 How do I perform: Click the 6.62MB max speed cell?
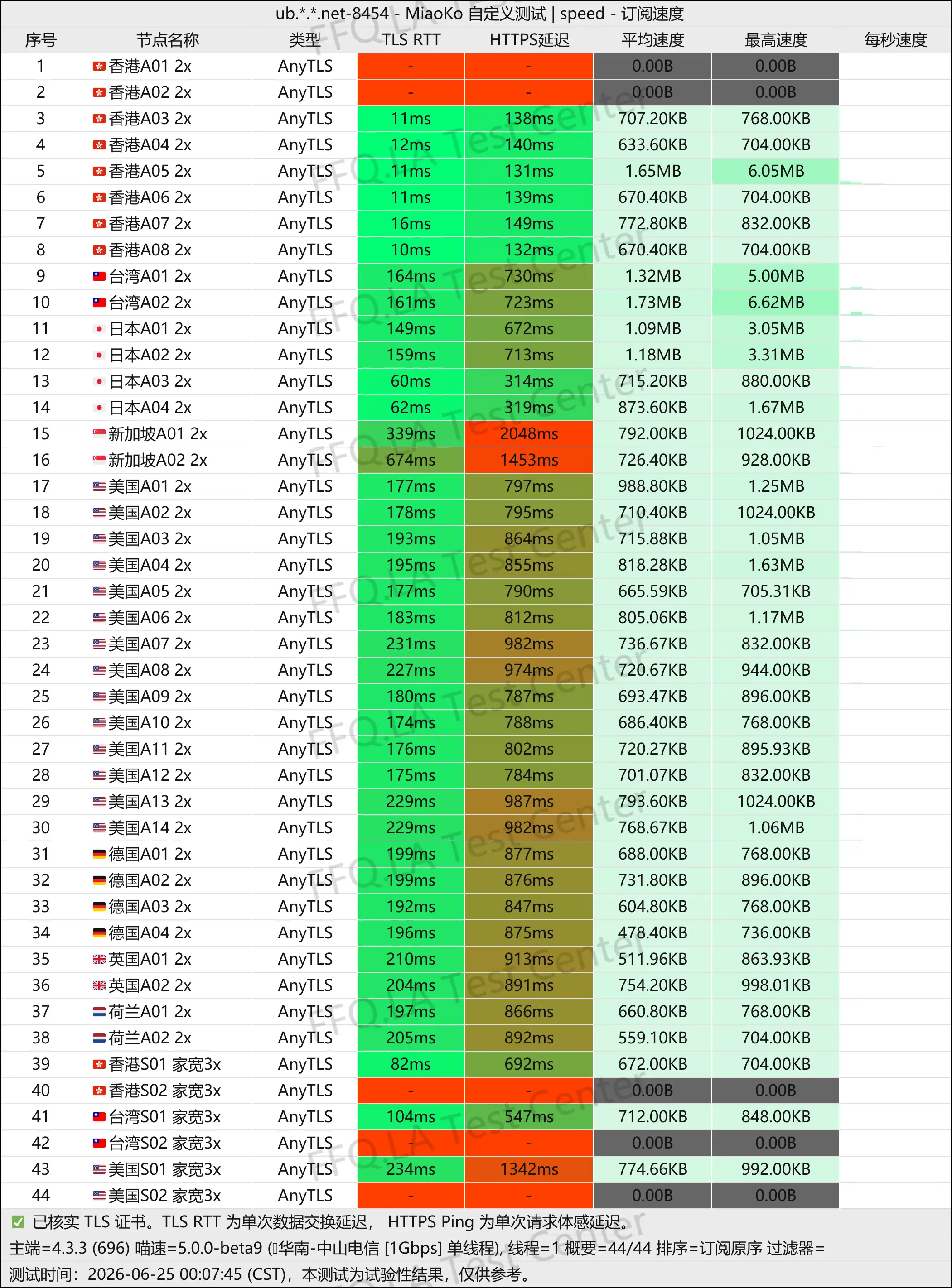tap(776, 303)
